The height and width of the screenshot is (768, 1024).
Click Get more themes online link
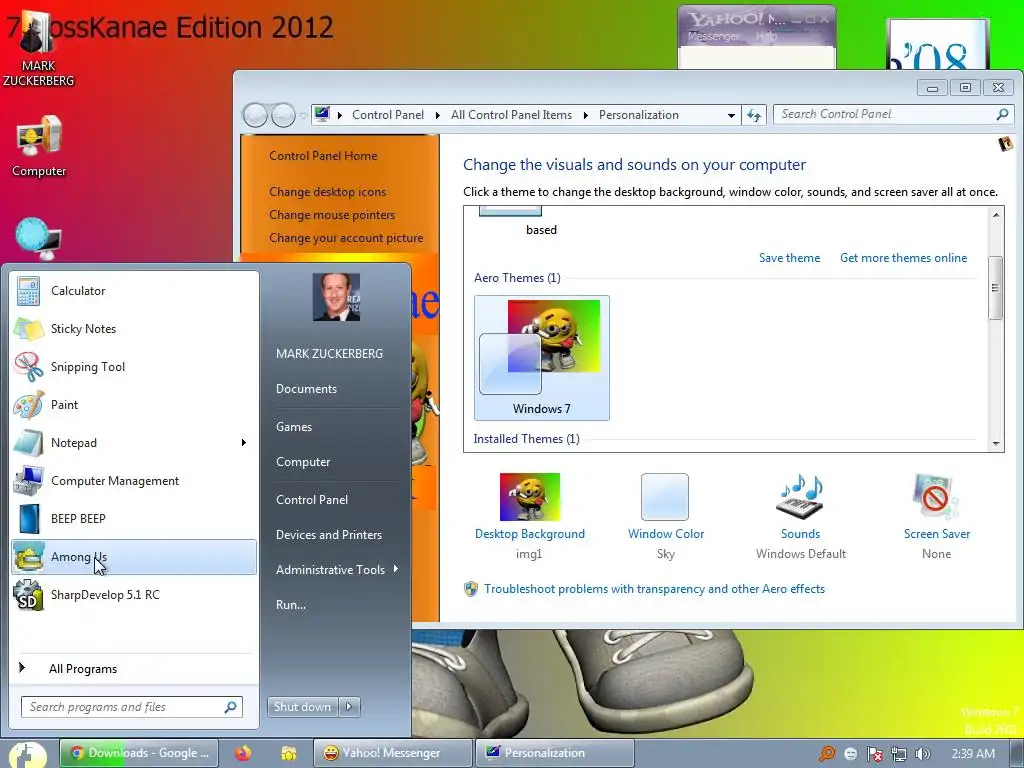[903, 258]
